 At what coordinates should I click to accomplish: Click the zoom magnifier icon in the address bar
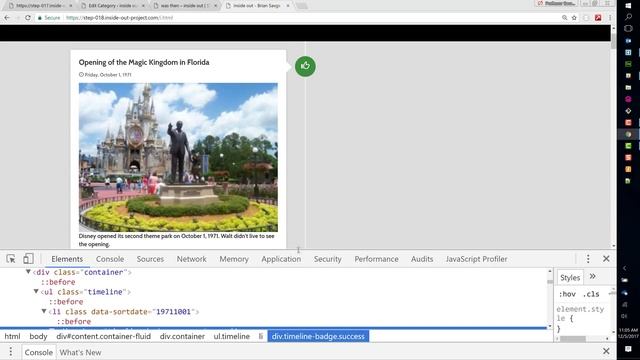click(564, 18)
